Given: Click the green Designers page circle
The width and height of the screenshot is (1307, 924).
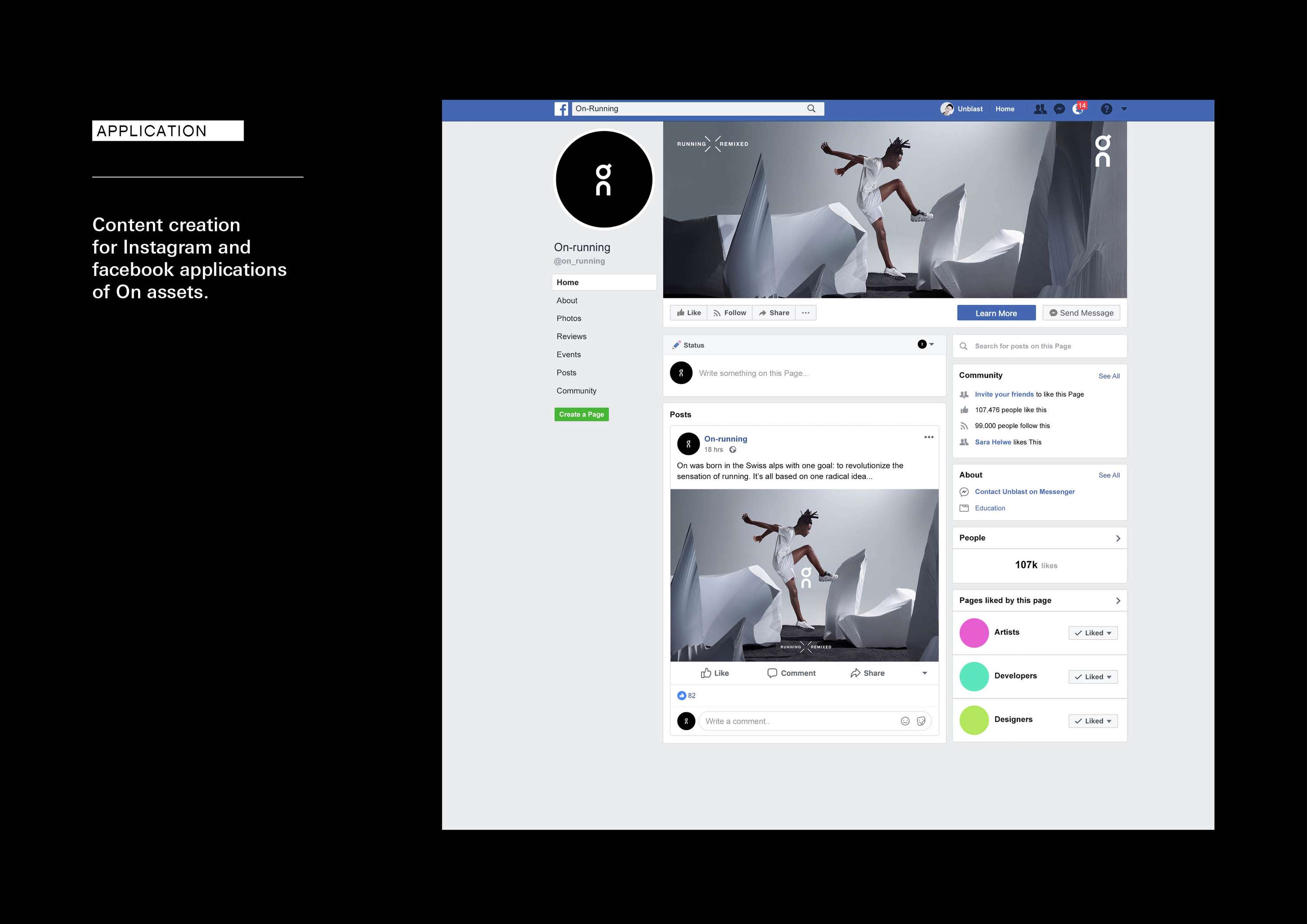Looking at the screenshot, I should 974,720.
